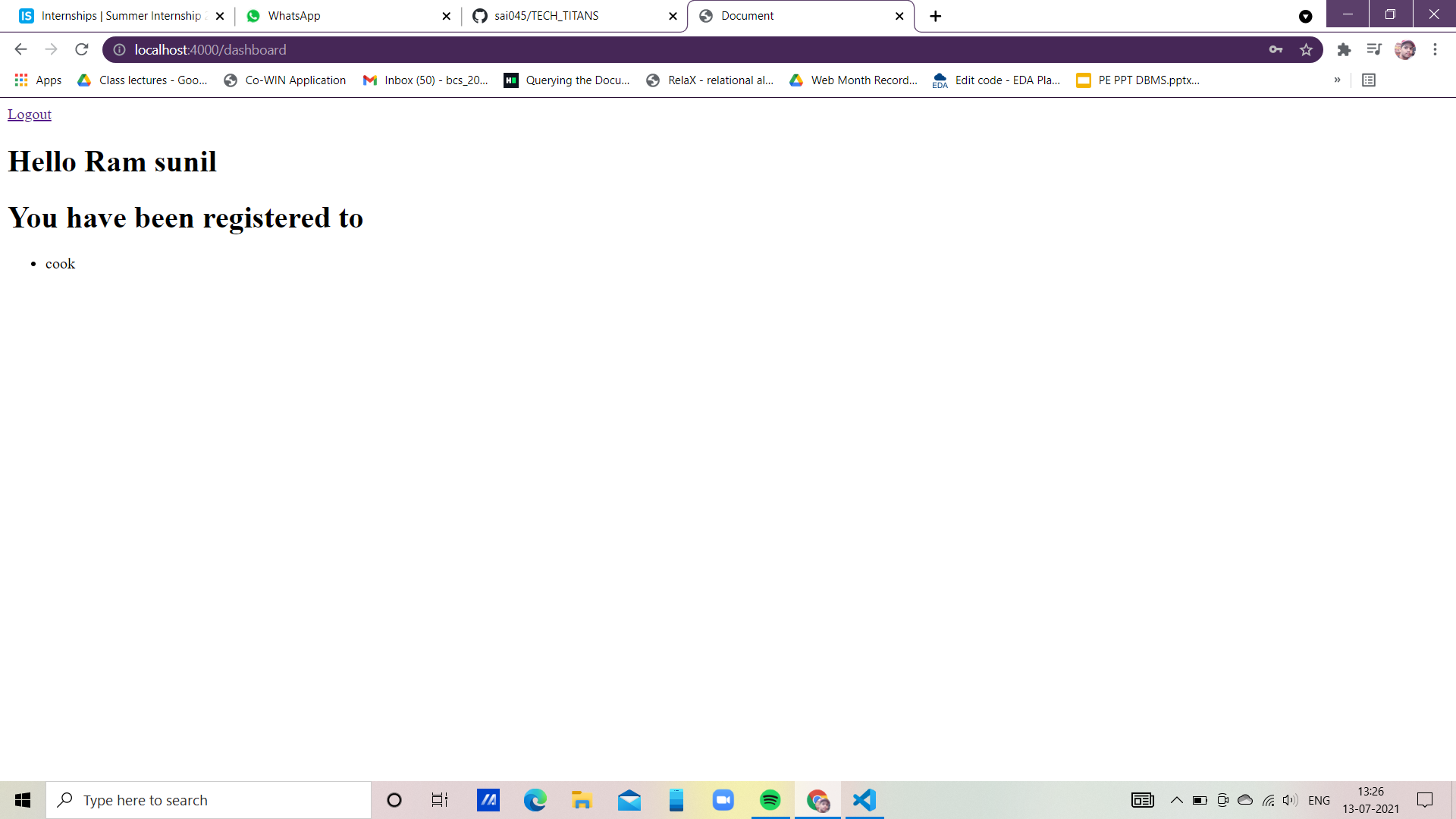Viewport: 1456px width, 819px height.
Task: Click the saved passwords key icon
Action: (1276, 50)
